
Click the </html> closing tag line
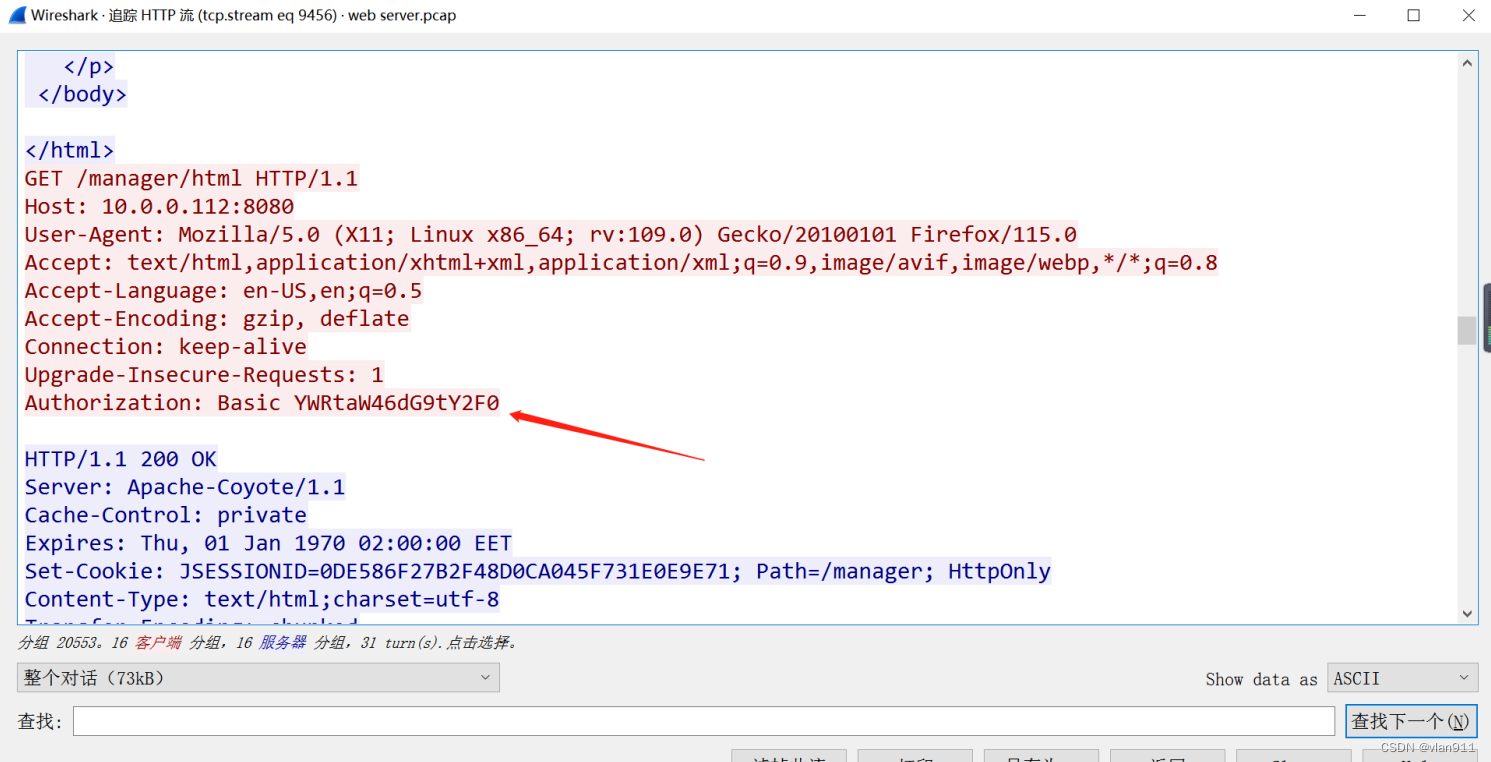(70, 151)
